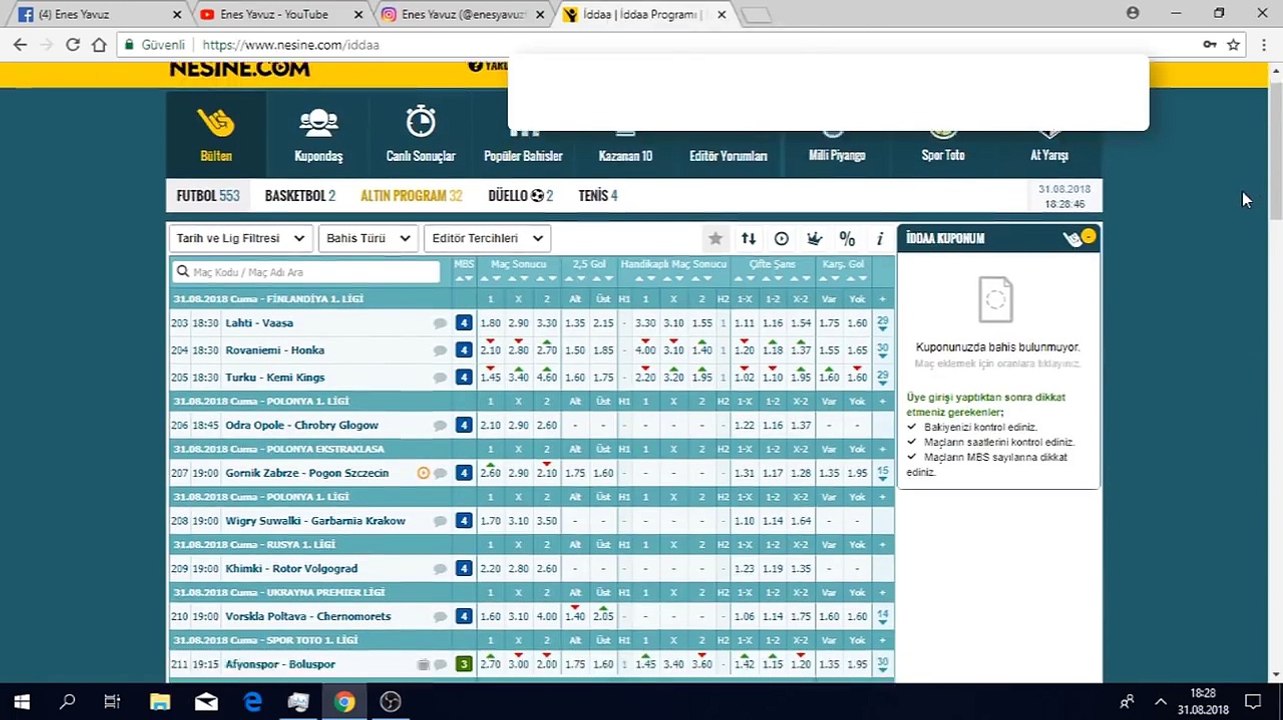
Task: Open the Mail app from the taskbar
Action: [206, 702]
